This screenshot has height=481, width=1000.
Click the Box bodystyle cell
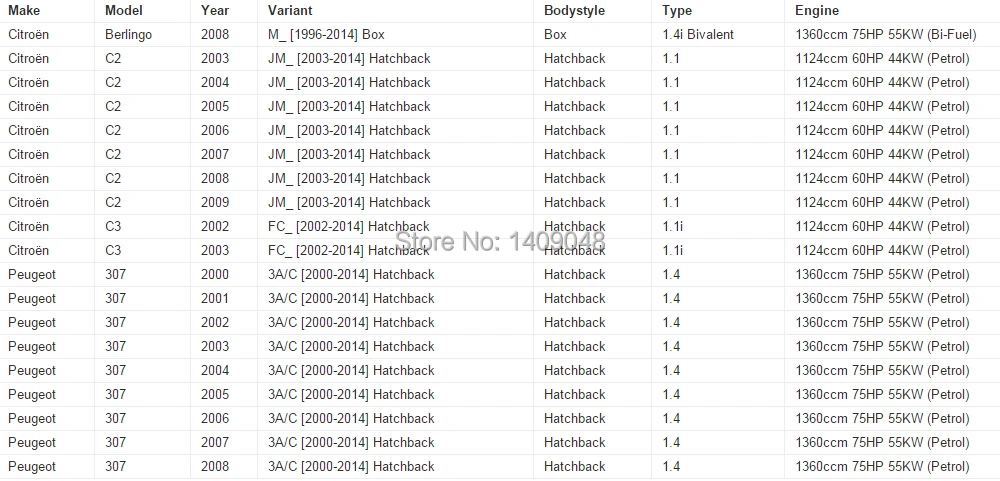(555, 34)
